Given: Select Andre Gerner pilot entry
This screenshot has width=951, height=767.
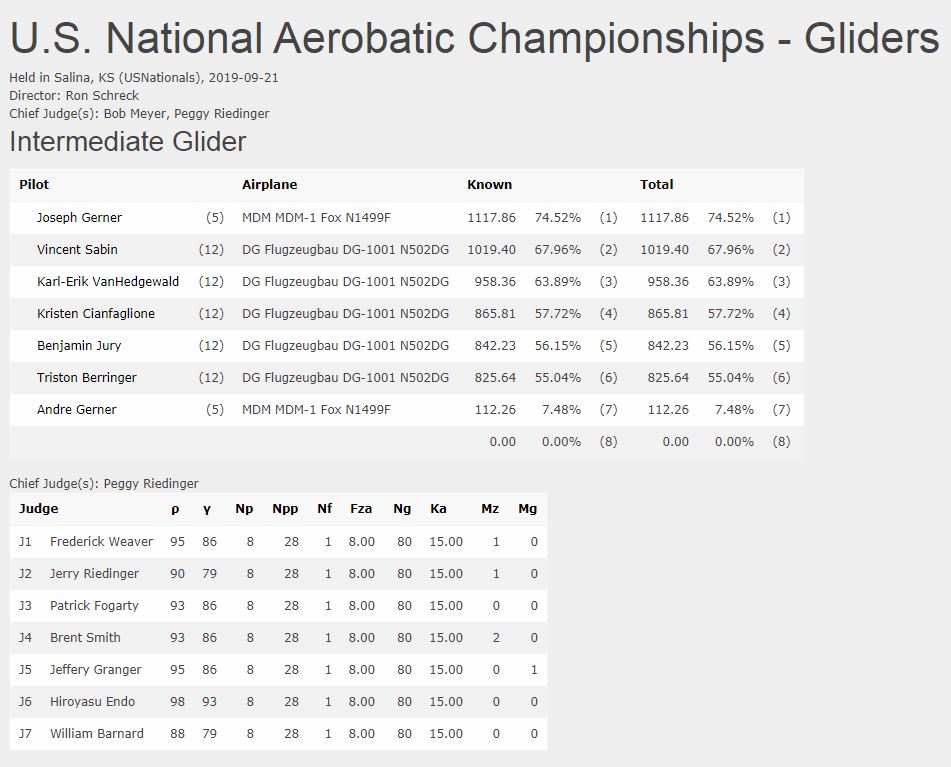Looking at the screenshot, I should tap(76, 410).
